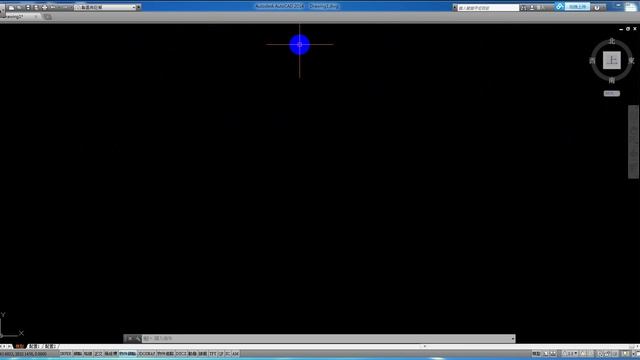Click the Isolate Objects icon in status bar

point(625,353)
